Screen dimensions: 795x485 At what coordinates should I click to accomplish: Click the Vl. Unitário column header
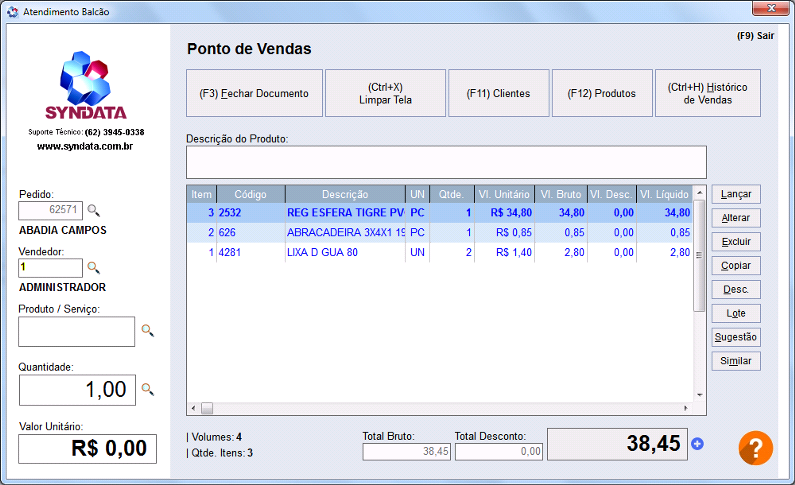[504, 194]
